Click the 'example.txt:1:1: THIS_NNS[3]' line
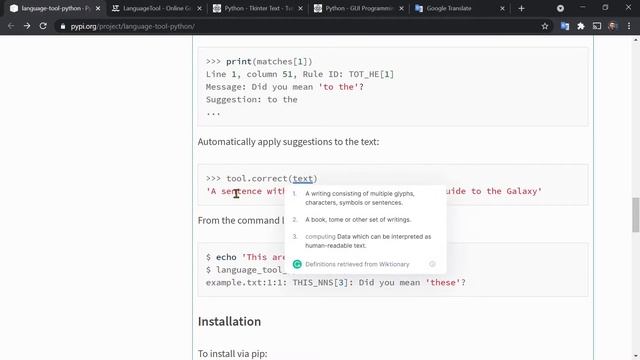The height and width of the screenshot is (360, 640). pyautogui.click(x=336, y=282)
